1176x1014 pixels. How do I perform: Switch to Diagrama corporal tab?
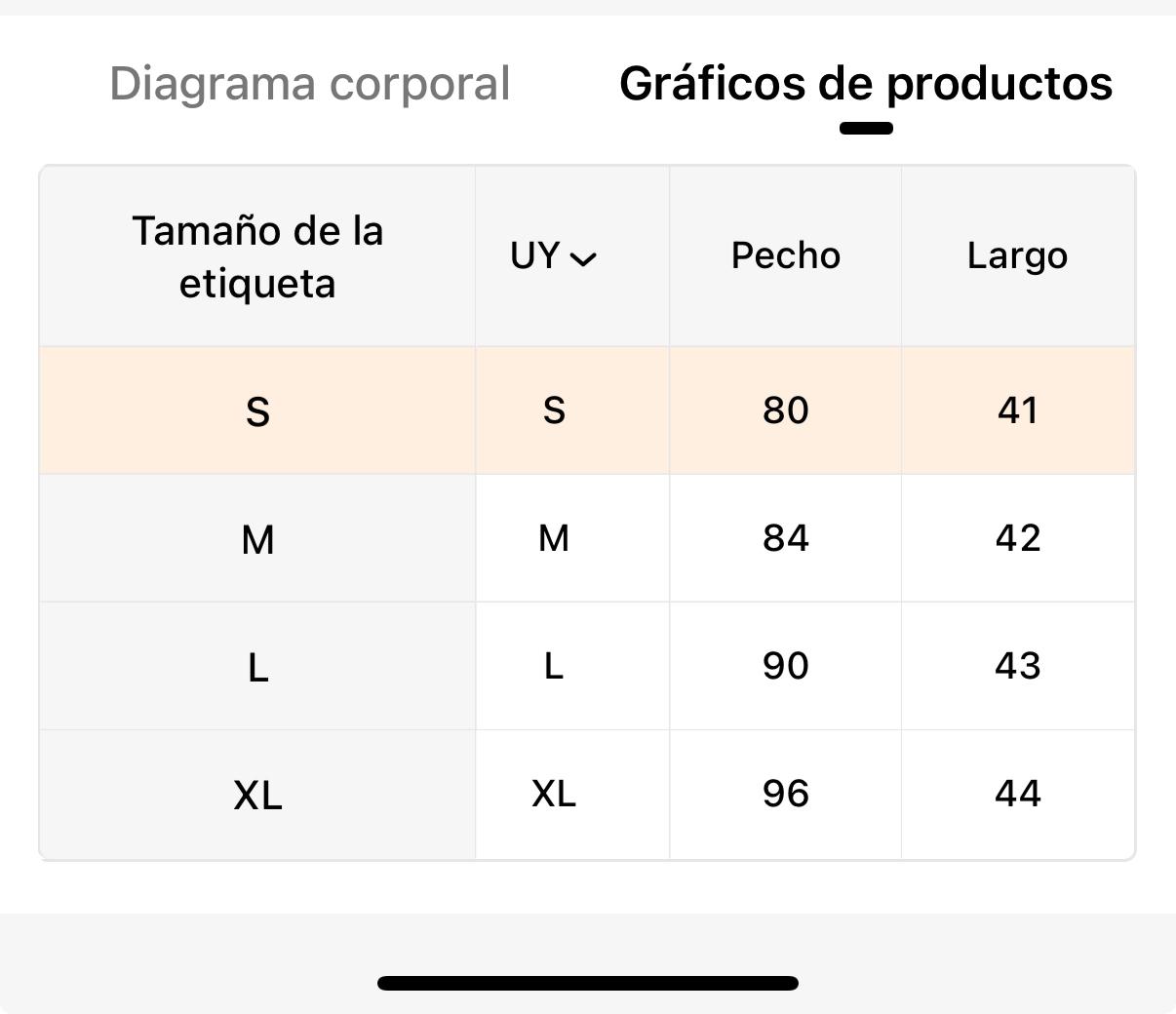310,84
